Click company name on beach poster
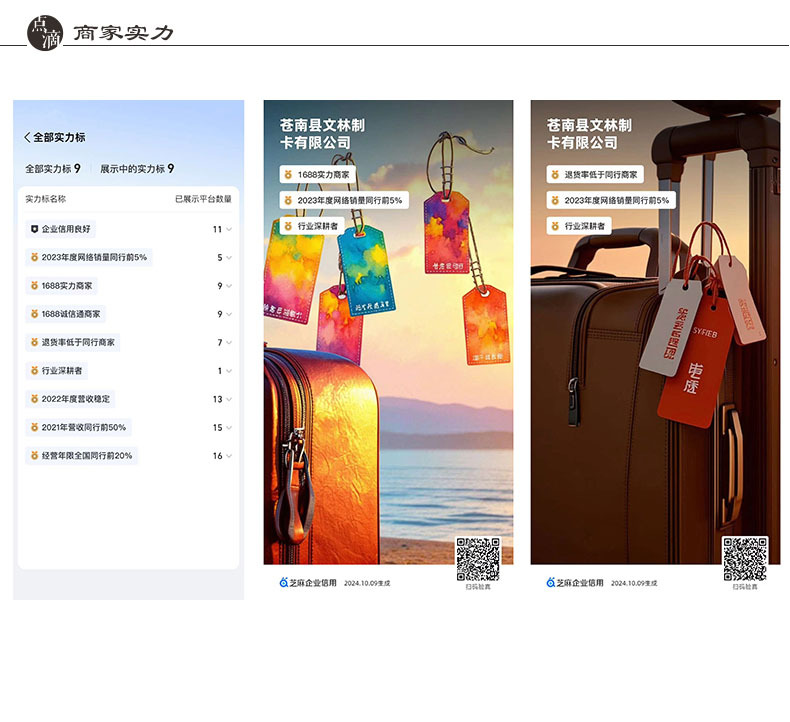The width and height of the screenshot is (790, 722). [322, 134]
